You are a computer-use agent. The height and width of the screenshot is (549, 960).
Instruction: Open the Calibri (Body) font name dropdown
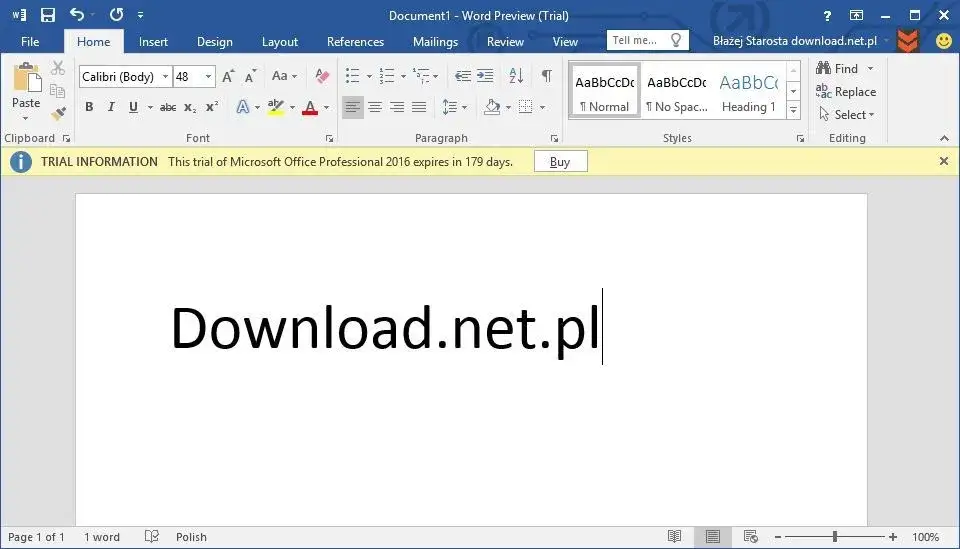(x=165, y=77)
